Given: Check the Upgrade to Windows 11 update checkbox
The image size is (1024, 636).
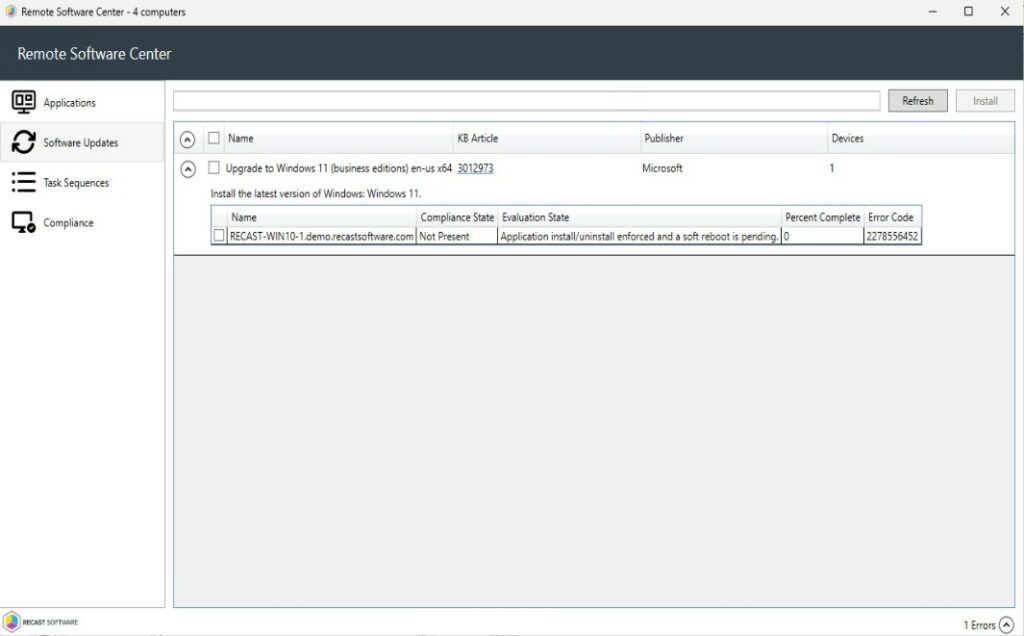Looking at the screenshot, I should pyautogui.click(x=214, y=168).
